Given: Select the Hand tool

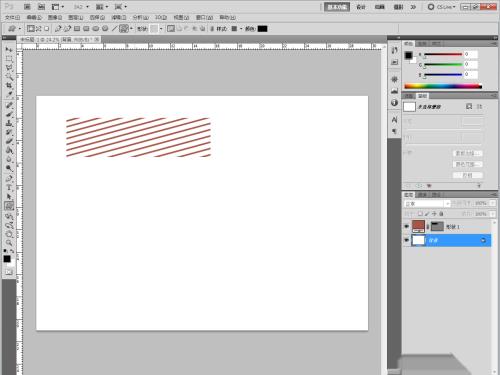Looking at the screenshot, I should click(x=9, y=234).
